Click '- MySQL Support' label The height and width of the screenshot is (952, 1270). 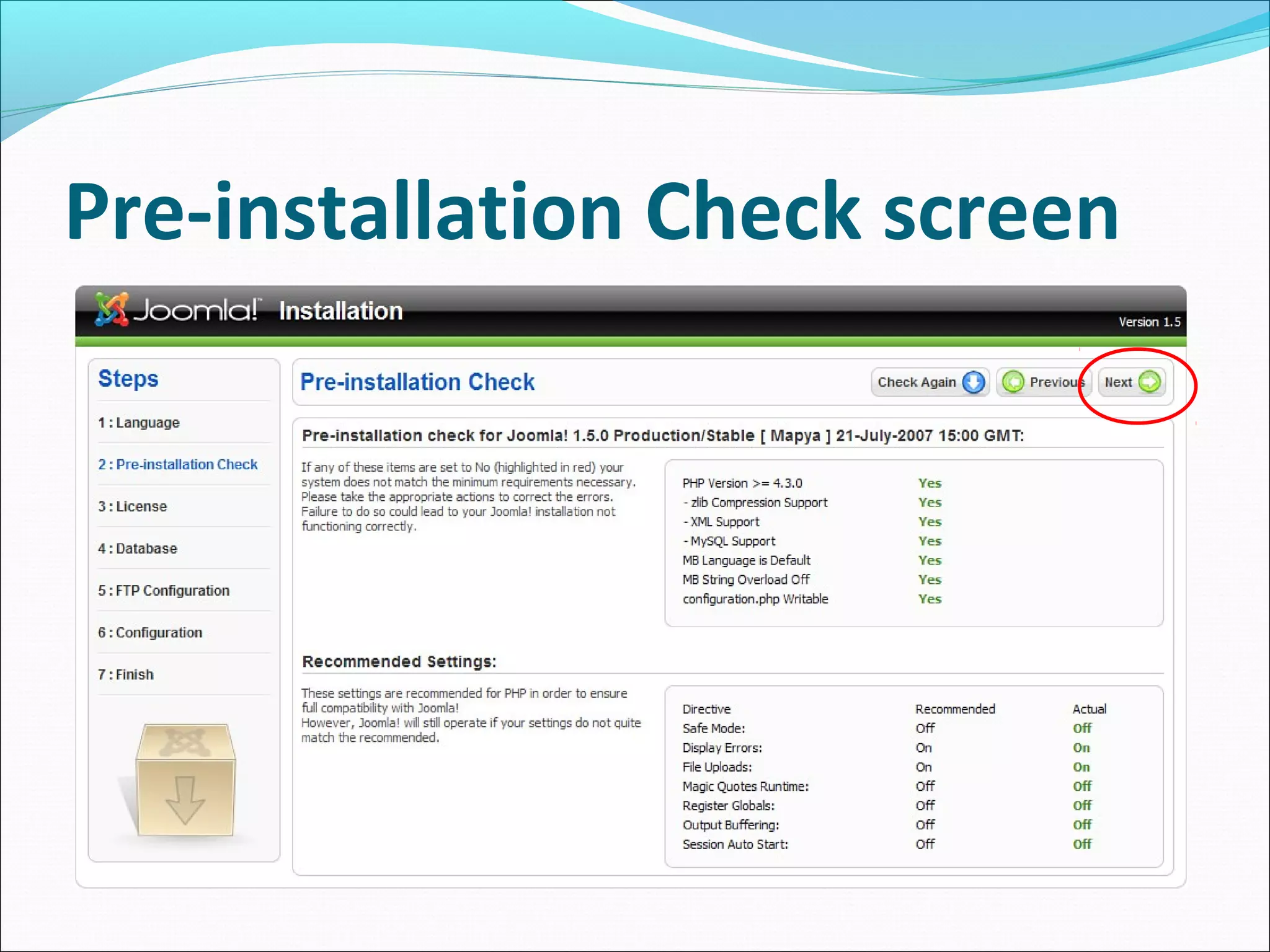(x=729, y=541)
